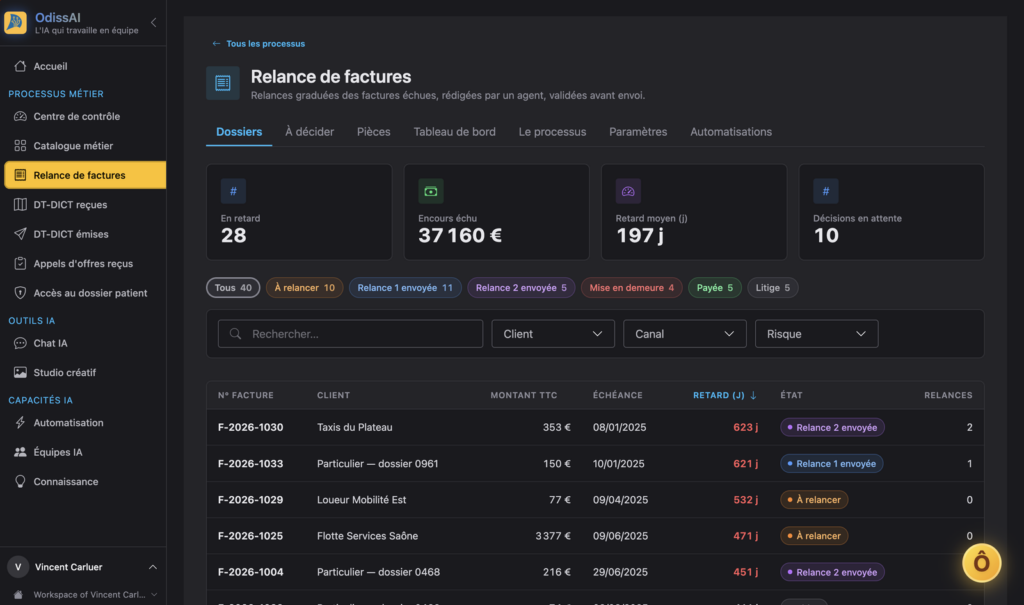Sort by the Retard (J) column header
1024x605 pixels.
click(724, 395)
